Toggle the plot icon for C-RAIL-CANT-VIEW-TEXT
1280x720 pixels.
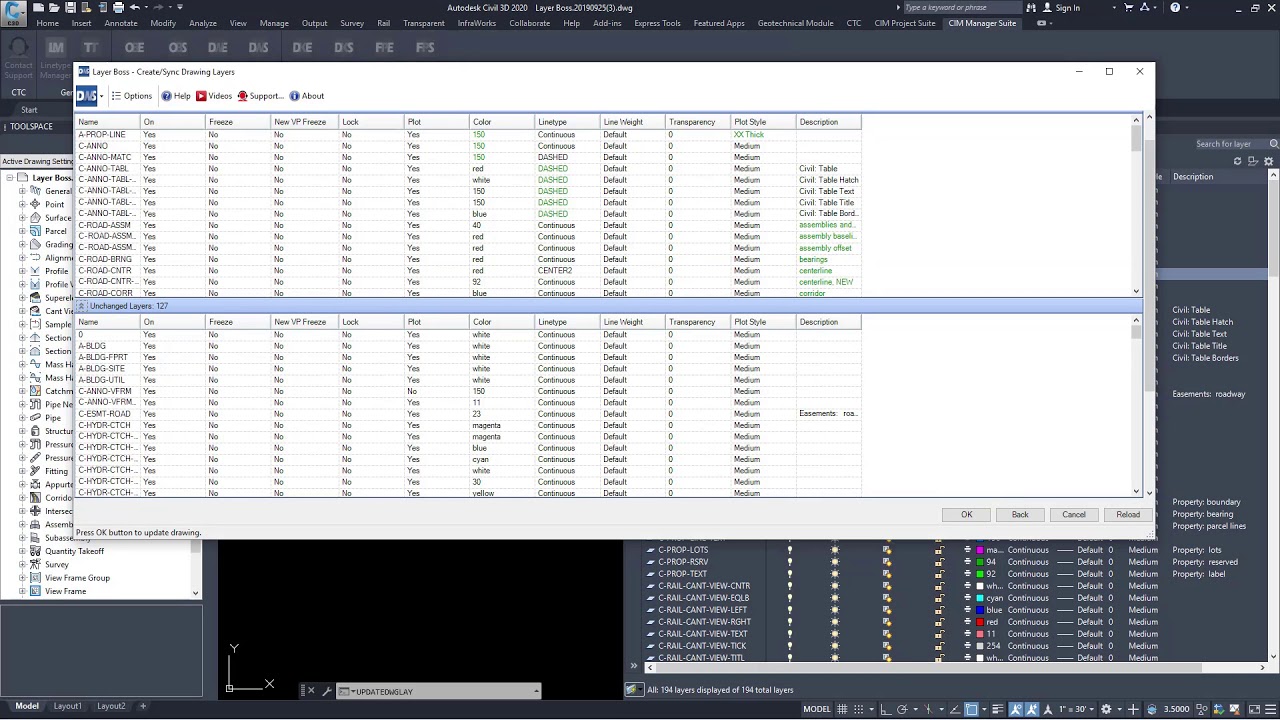point(967,634)
